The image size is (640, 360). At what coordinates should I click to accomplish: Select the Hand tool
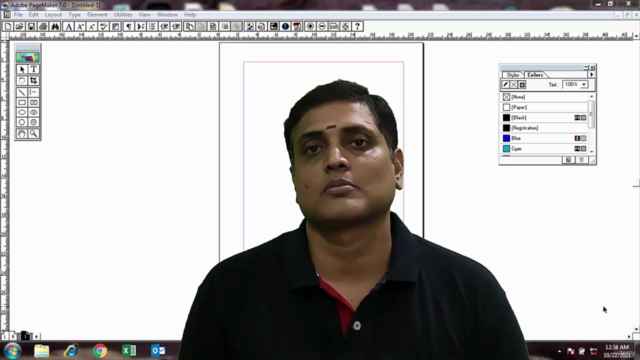pos(22,133)
